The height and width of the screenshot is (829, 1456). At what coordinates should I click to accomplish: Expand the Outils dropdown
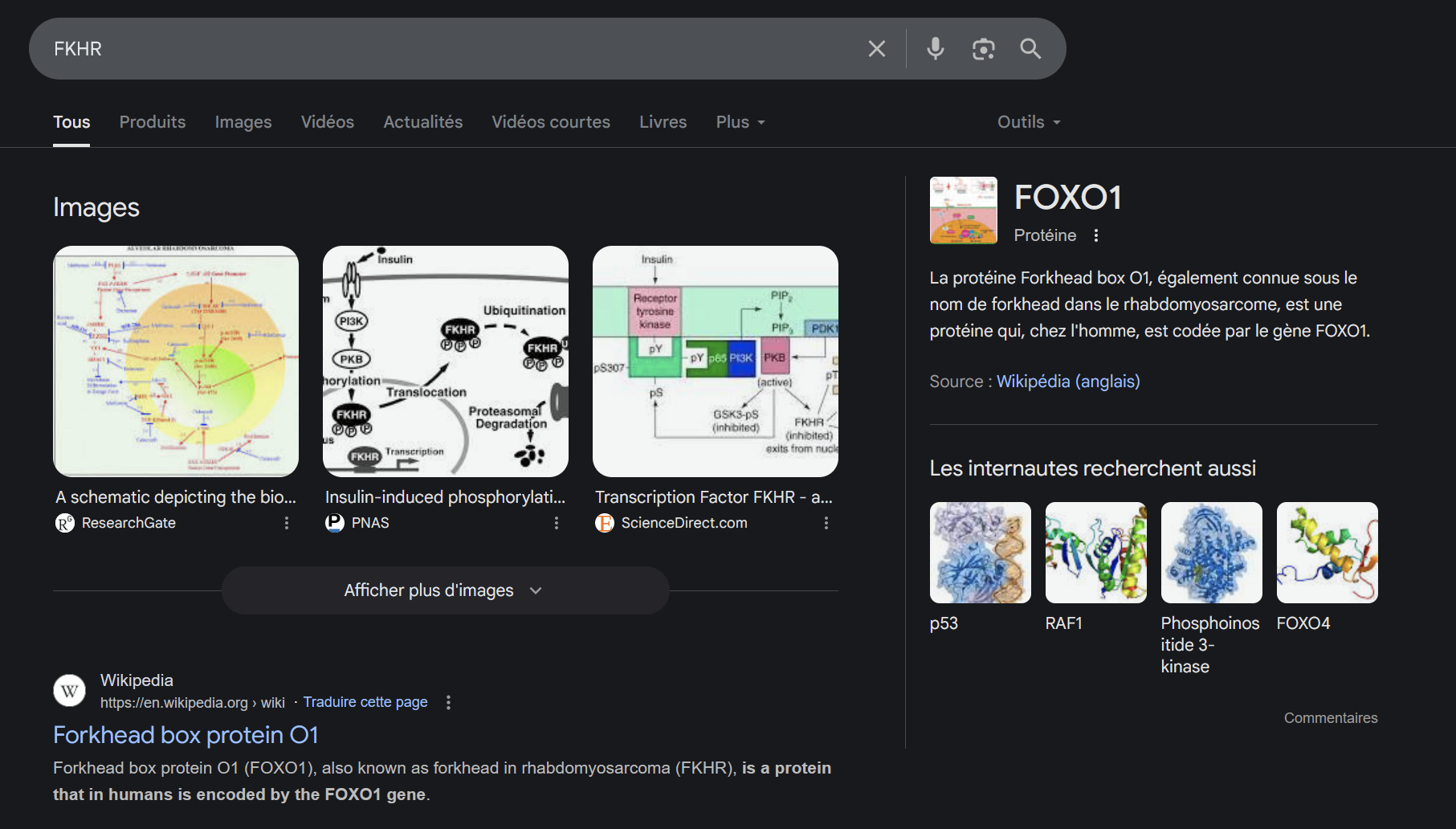(x=1029, y=122)
